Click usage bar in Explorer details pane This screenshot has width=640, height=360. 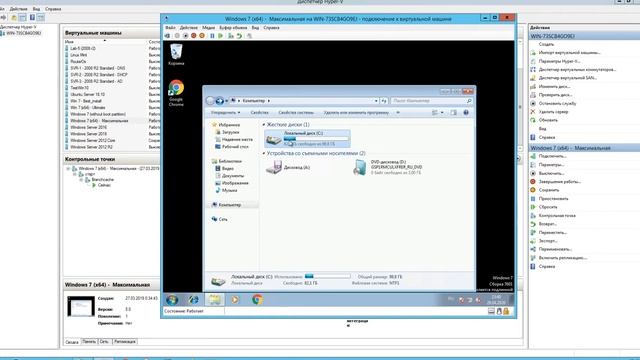327,276
